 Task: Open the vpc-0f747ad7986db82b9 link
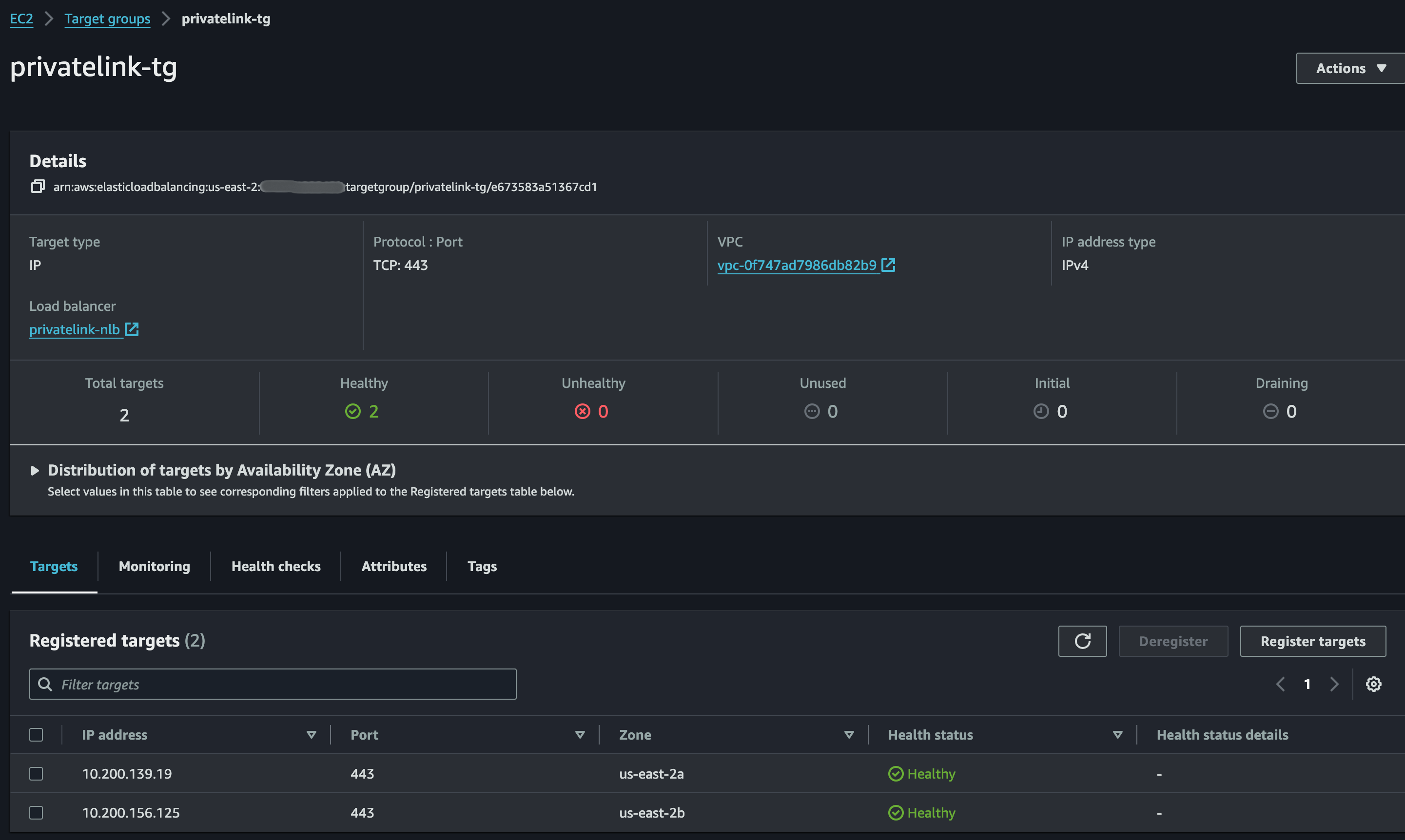797,265
